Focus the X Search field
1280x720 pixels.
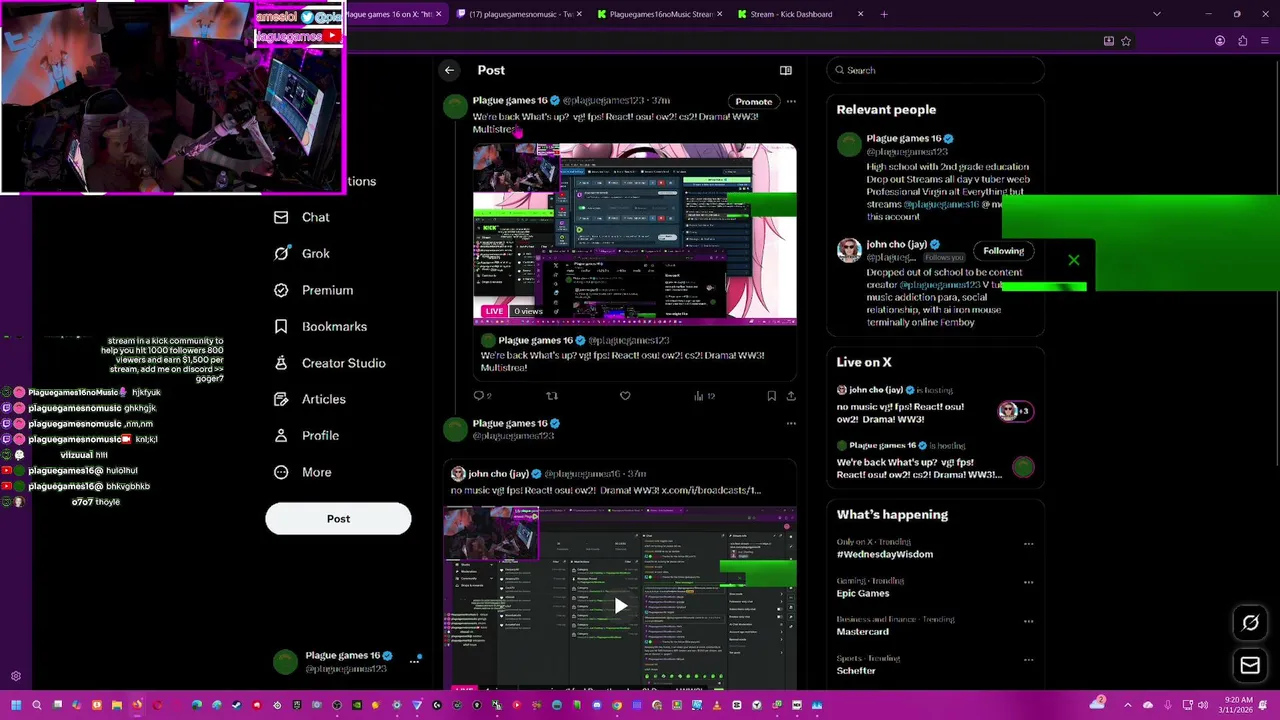935,70
